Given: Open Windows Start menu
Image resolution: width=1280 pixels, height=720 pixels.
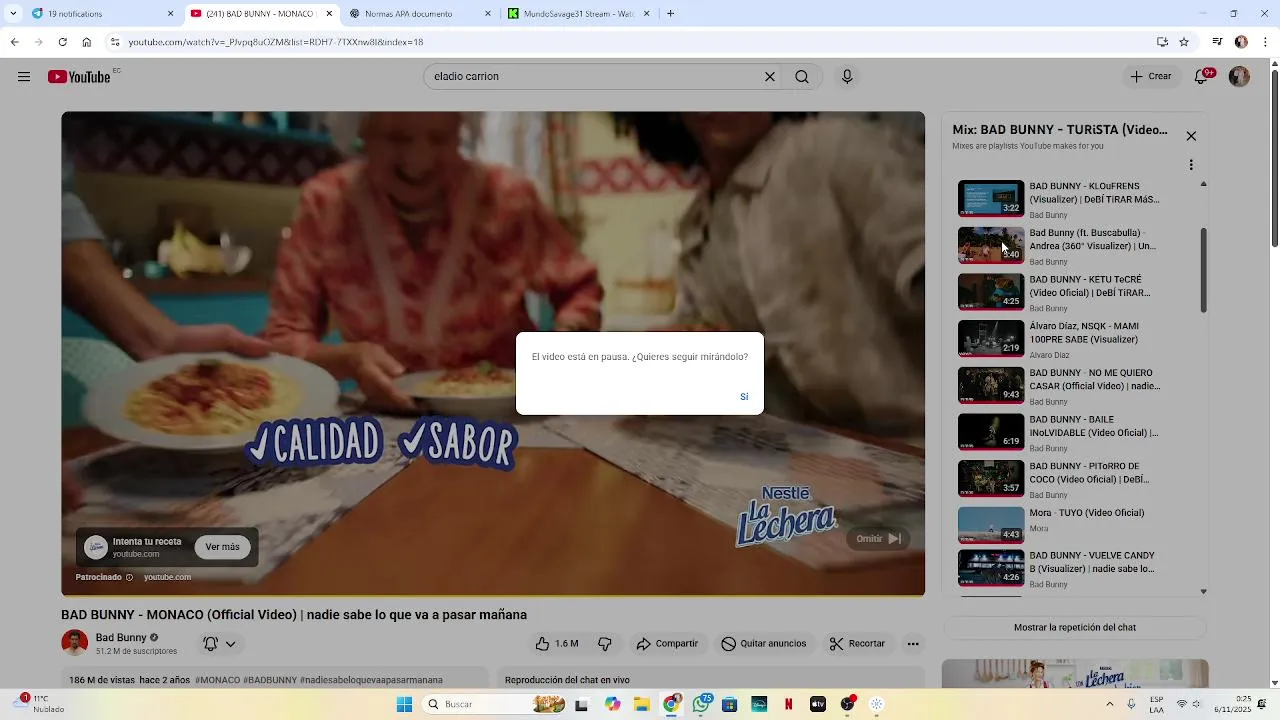Looking at the screenshot, I should [x=404, y=704].
